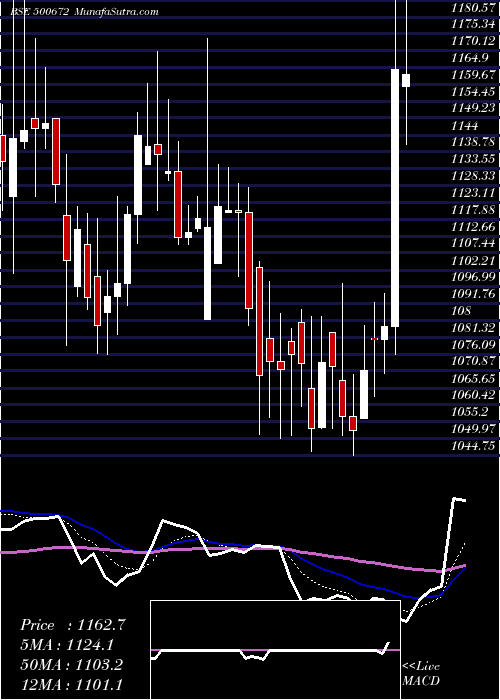This screenshot has width=500, height=700.
Task: Select the 1117.88 price axis label
Action: coord(473,209)
